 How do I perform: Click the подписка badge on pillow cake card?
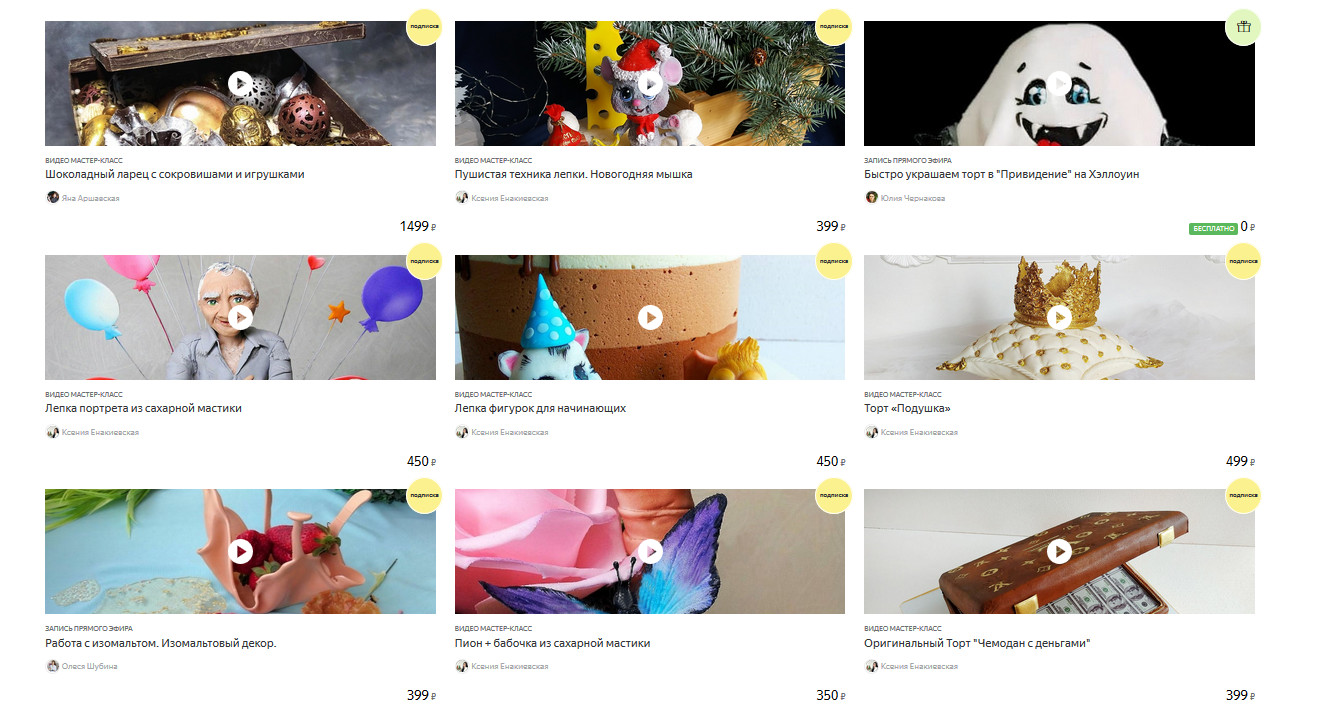1243,261
